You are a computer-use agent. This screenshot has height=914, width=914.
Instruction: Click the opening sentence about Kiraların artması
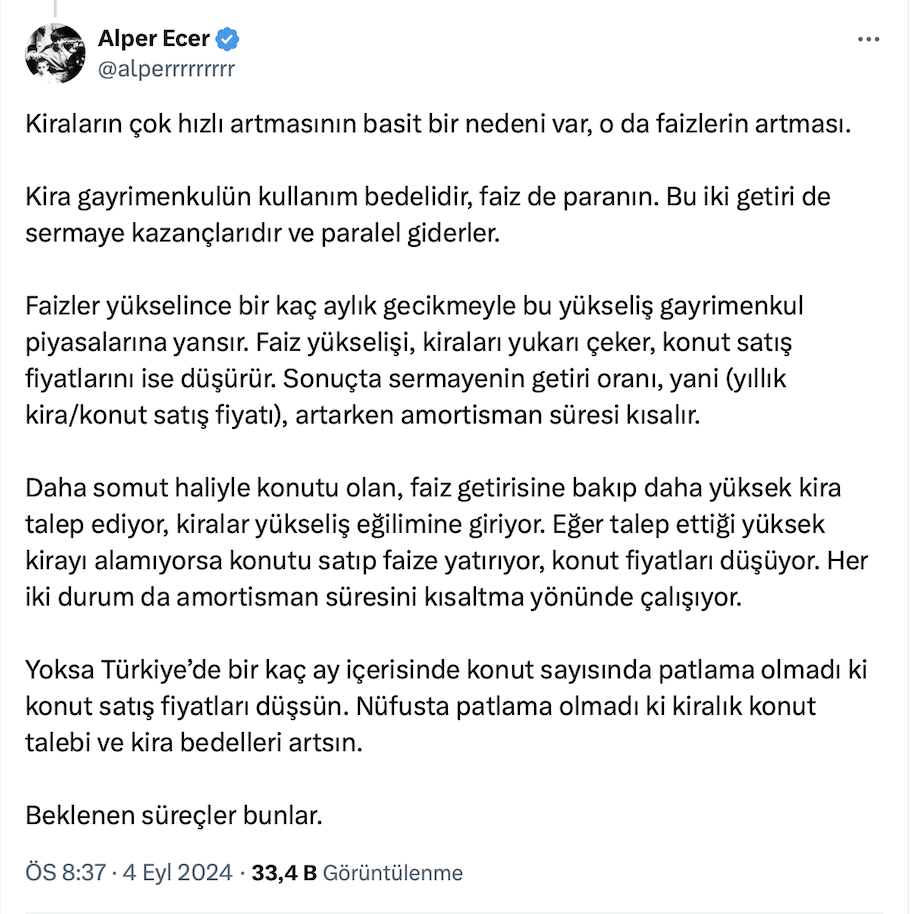[x=436, y=129]
